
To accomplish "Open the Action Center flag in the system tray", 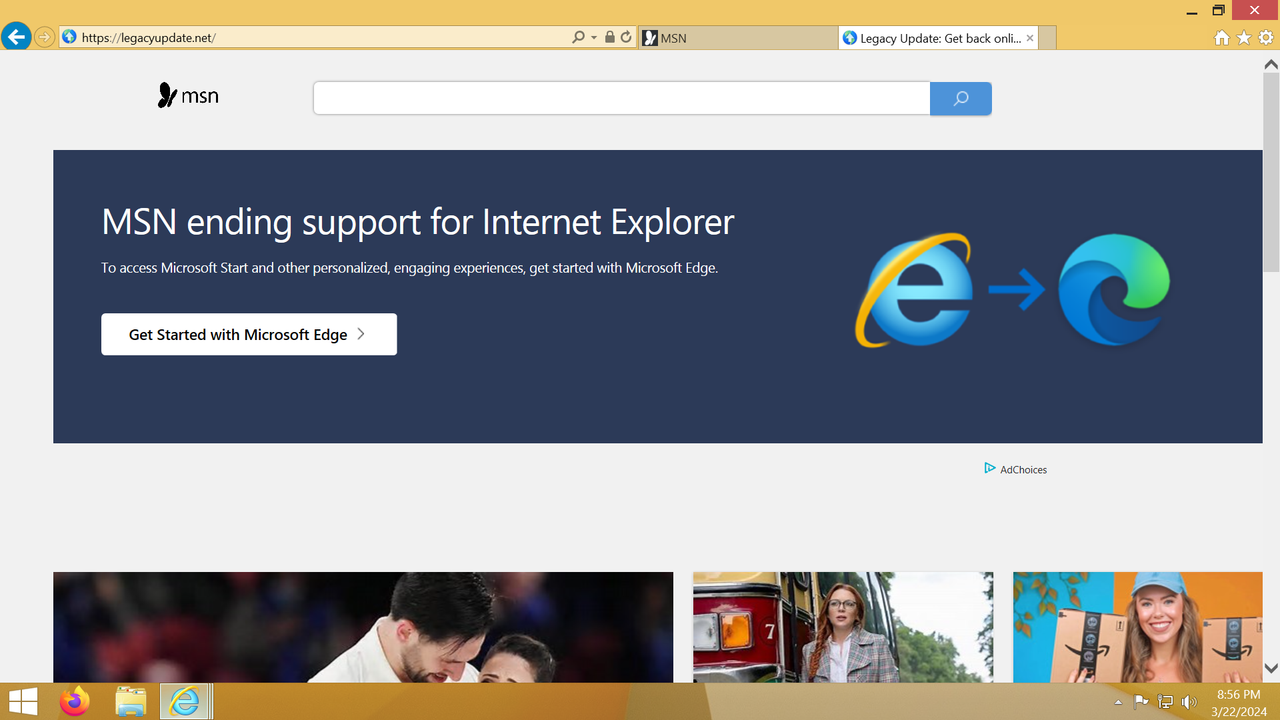I will click(x=1141, y=701).
